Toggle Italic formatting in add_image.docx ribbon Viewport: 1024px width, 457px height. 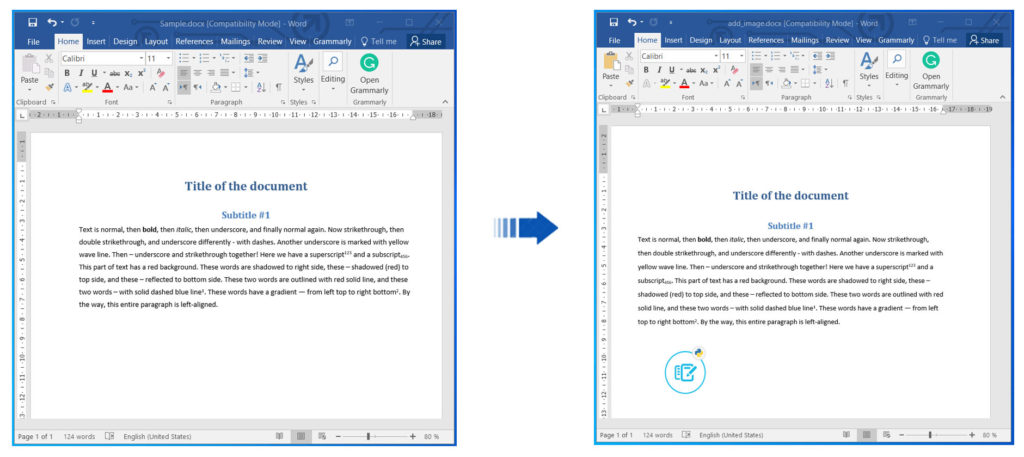[659, 70]
